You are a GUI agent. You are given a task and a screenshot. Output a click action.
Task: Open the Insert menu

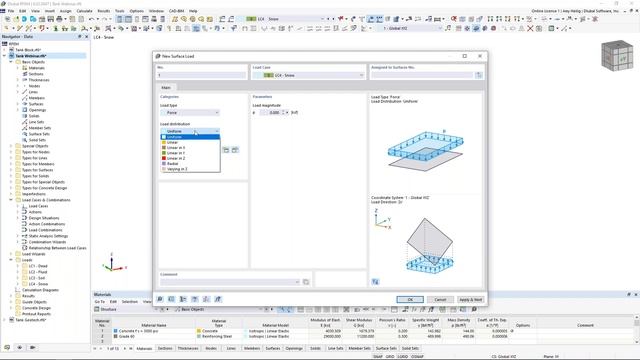pos(50,11)
